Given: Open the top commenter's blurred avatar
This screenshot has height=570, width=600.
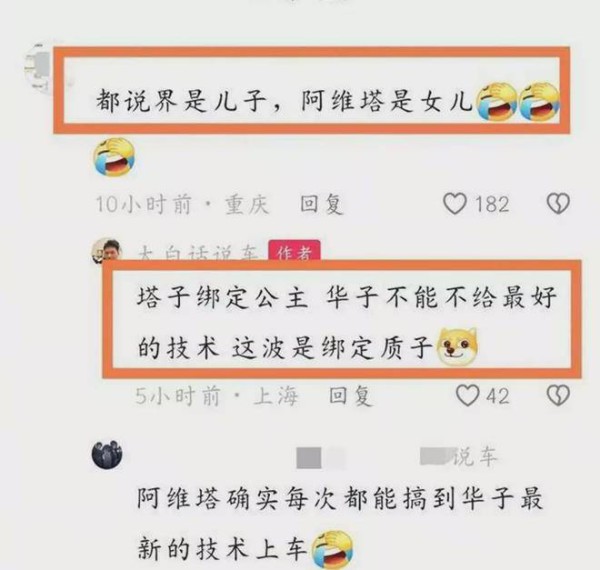Looking at the screenshot, I should pyautogui.click(x=38, y=68).
